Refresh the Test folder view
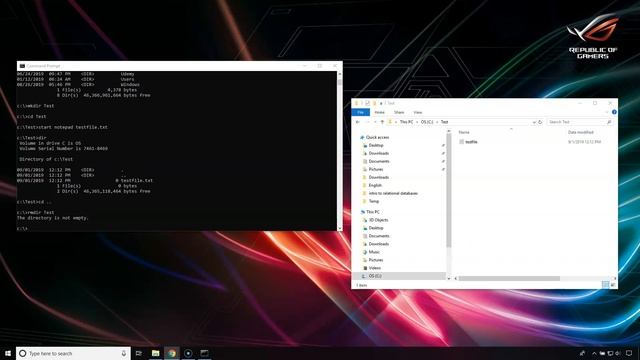Screen dimensions: 640x360 click(540, 122)
